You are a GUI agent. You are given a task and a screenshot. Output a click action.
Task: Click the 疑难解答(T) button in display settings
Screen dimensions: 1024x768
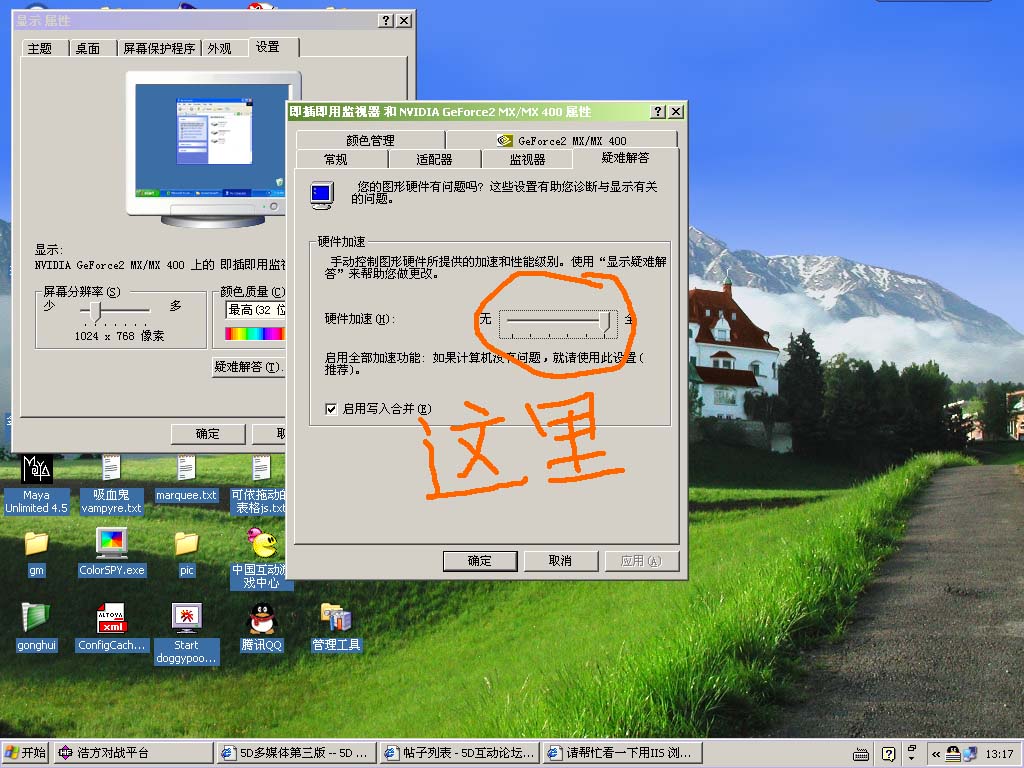pyautogui.click(x=248, y=367)
